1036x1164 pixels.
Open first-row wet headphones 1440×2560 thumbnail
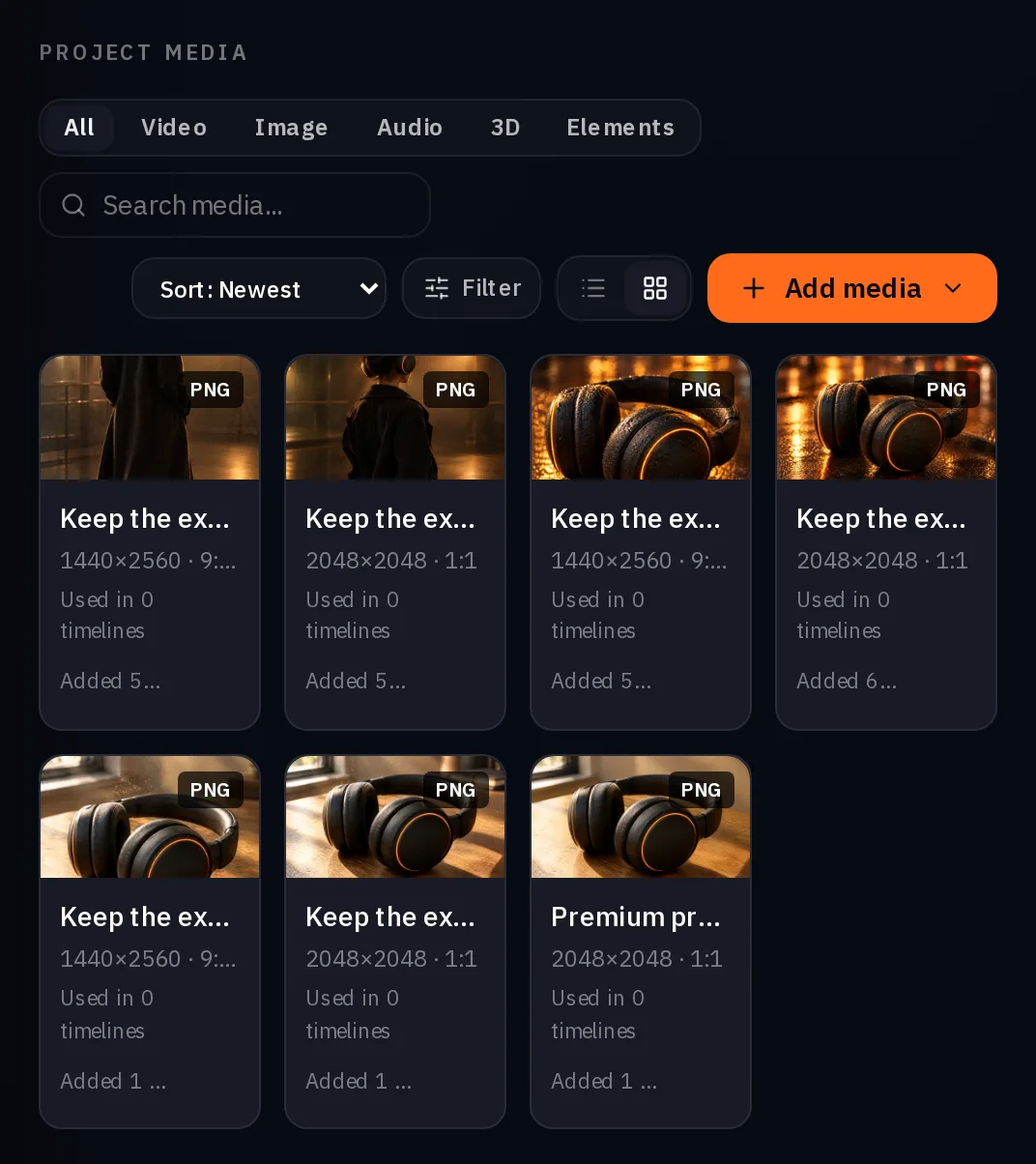click(x=641, y=418)
